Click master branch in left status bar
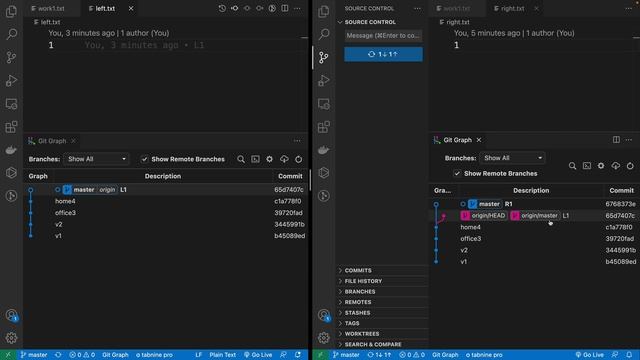The height and width of the screenshot is (360, 640). (x=34, y=355)
